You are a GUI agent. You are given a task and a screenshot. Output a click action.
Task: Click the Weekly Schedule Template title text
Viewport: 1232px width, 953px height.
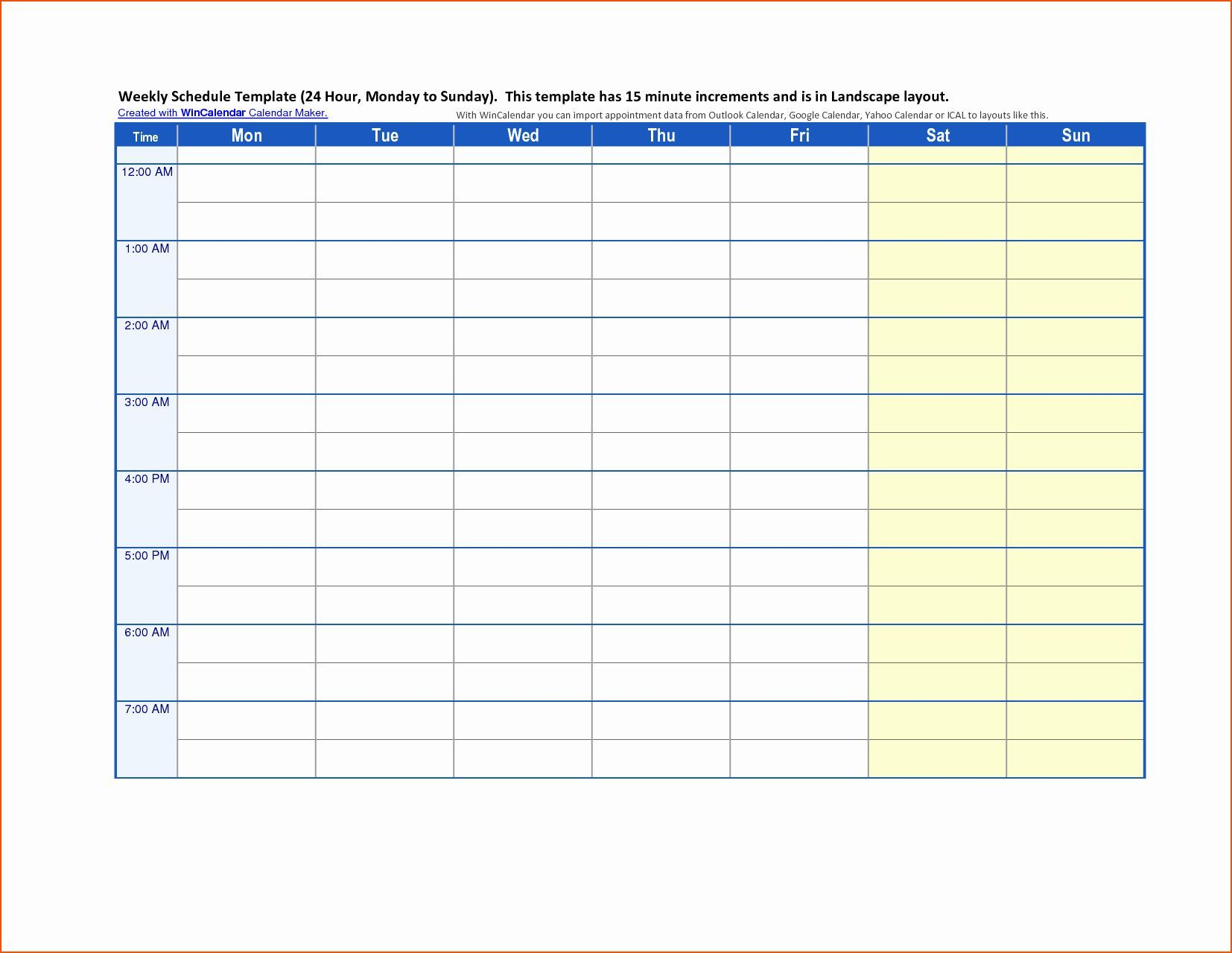pos(533,97)
